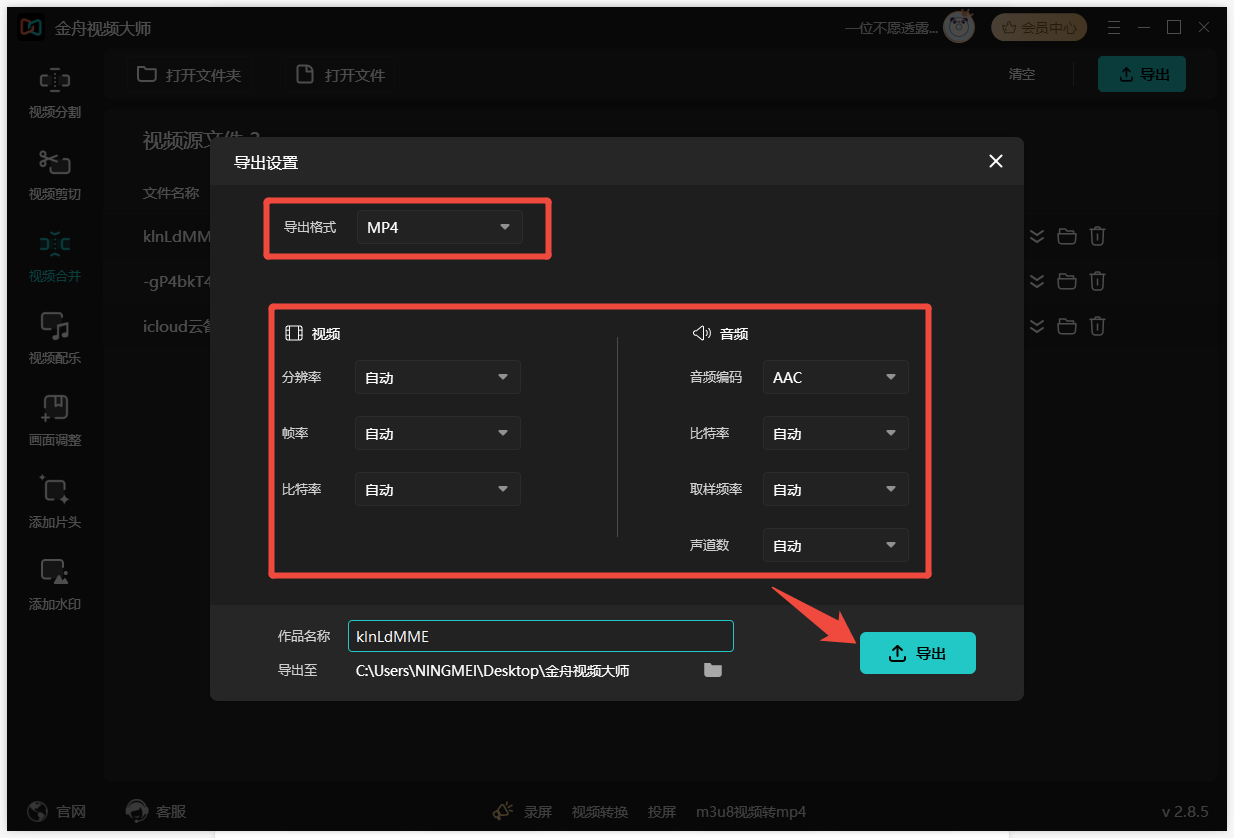Viewport: 1234px width, 838px height.
Task: Expand the audio 比特率 dropdown
Action: pyautogui.click(x=836, y=434)
